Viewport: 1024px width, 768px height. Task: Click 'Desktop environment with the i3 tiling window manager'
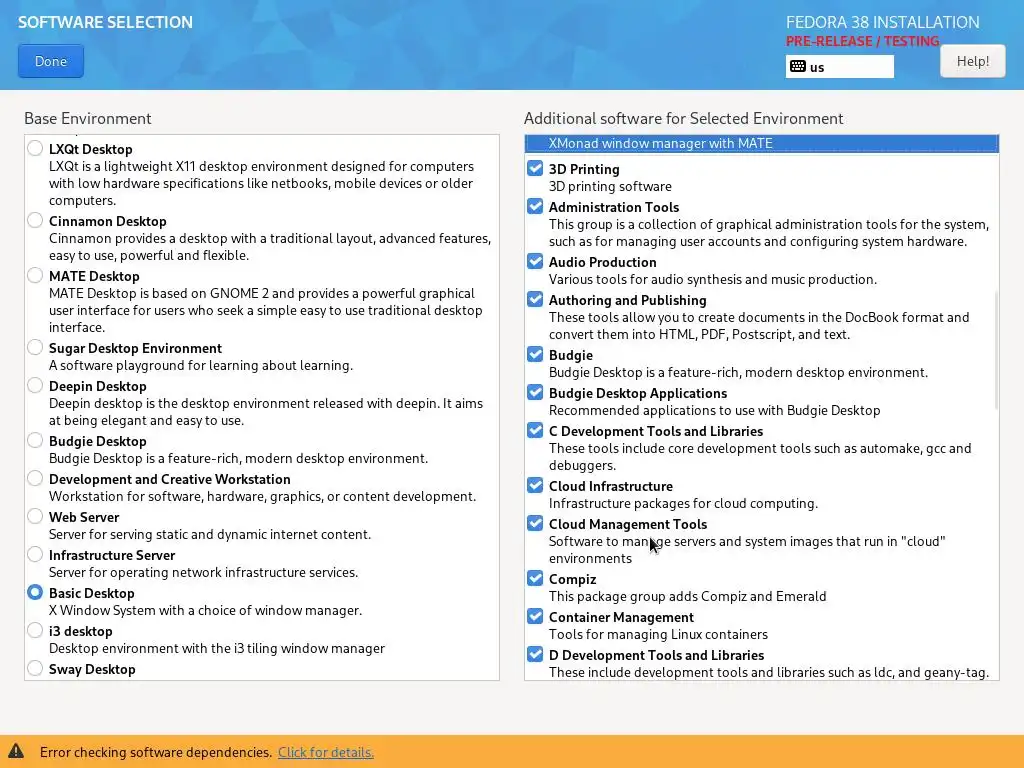tap(217, 648)
